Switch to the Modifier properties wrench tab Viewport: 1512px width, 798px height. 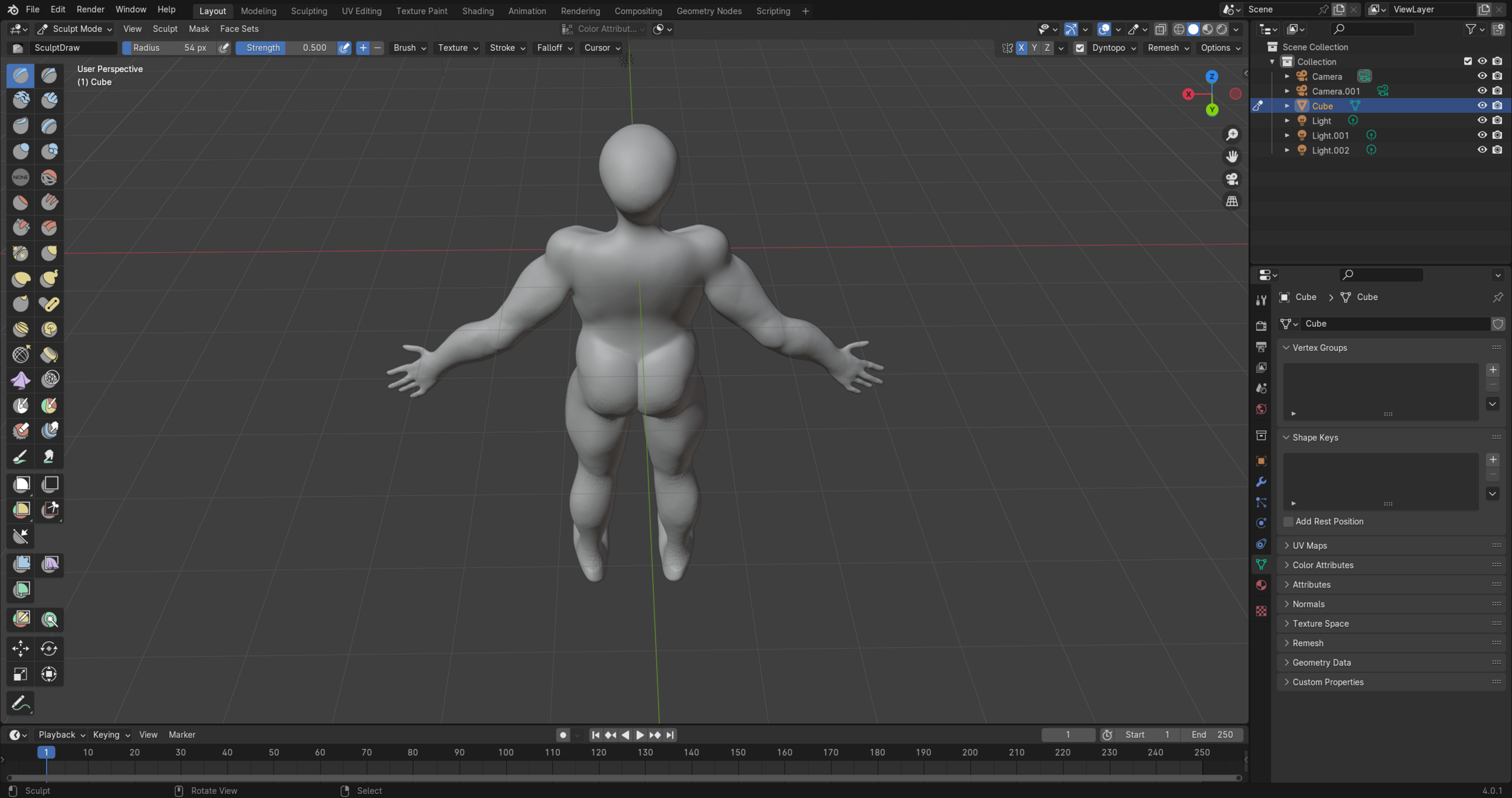coord(1262,482)
